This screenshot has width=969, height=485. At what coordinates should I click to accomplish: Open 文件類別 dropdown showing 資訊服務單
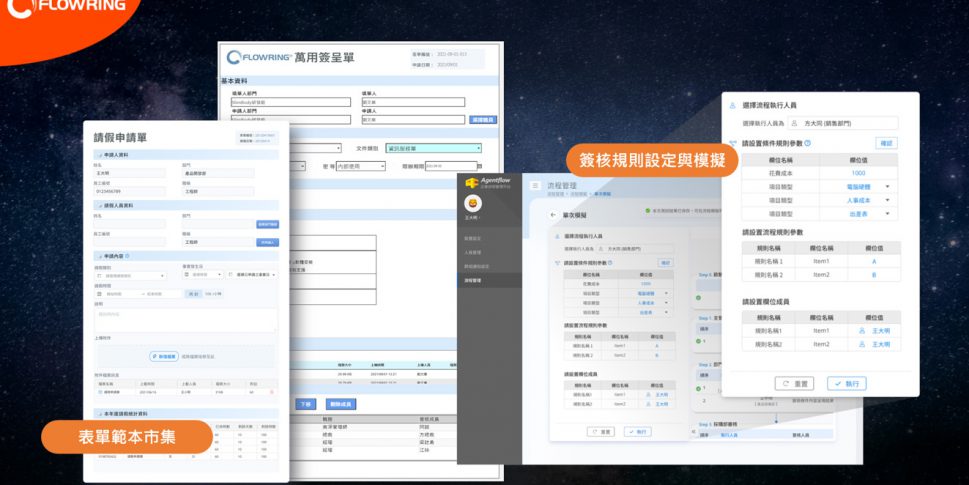(x=433, y=148)
